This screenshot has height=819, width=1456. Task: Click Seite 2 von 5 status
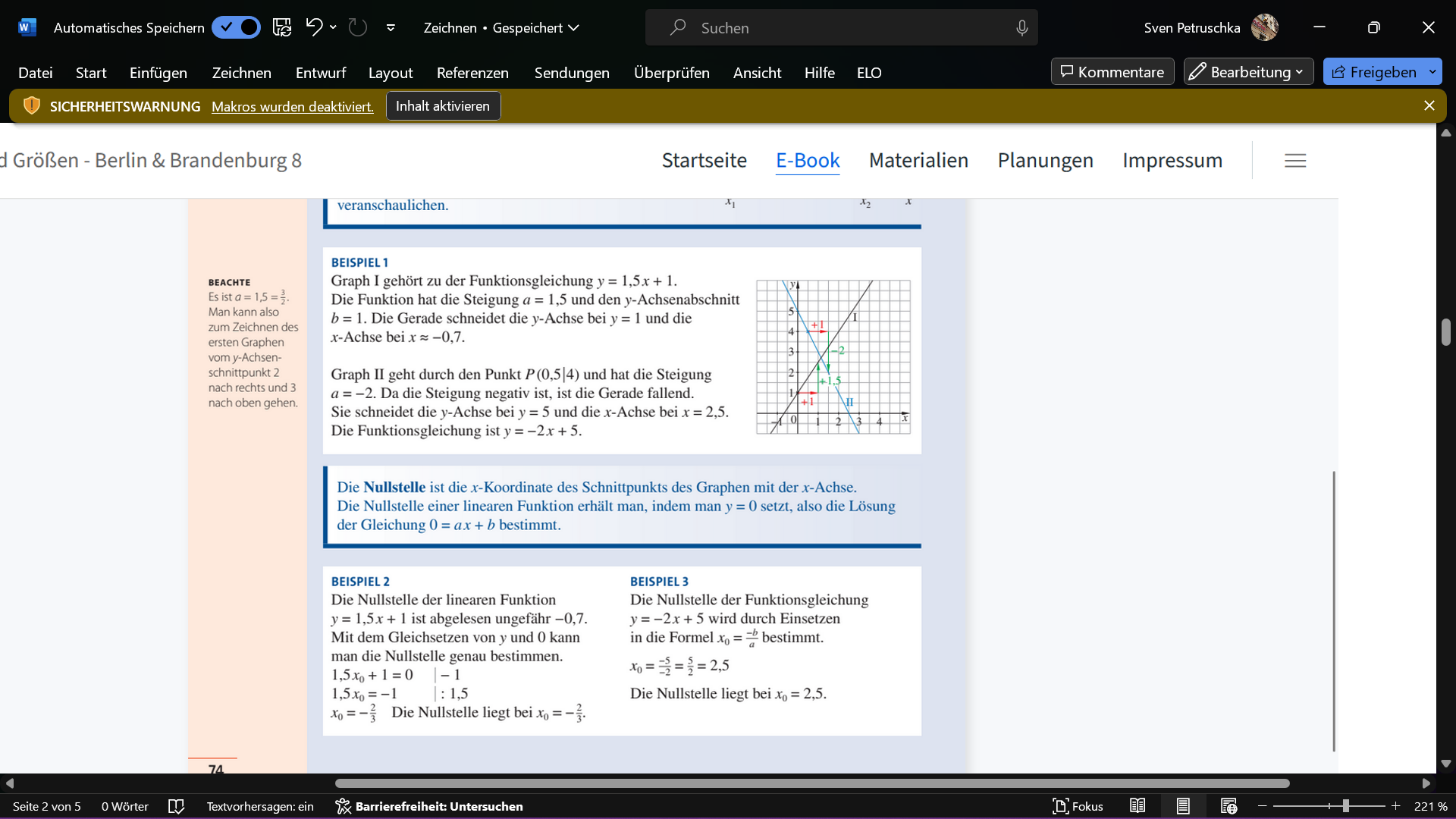(x=47, y=806)
